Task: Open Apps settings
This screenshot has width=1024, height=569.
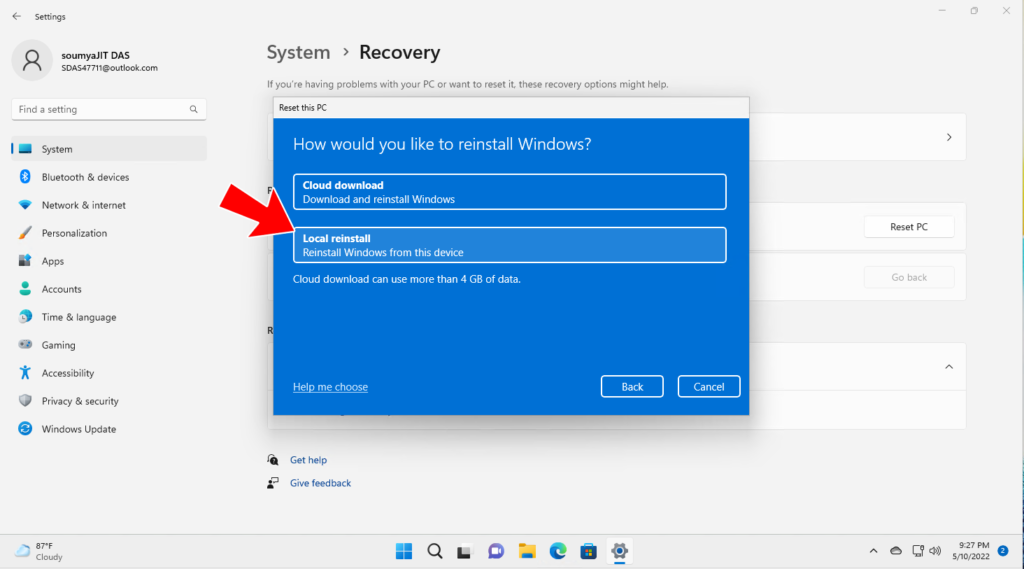Action: (x=109, y=261)
